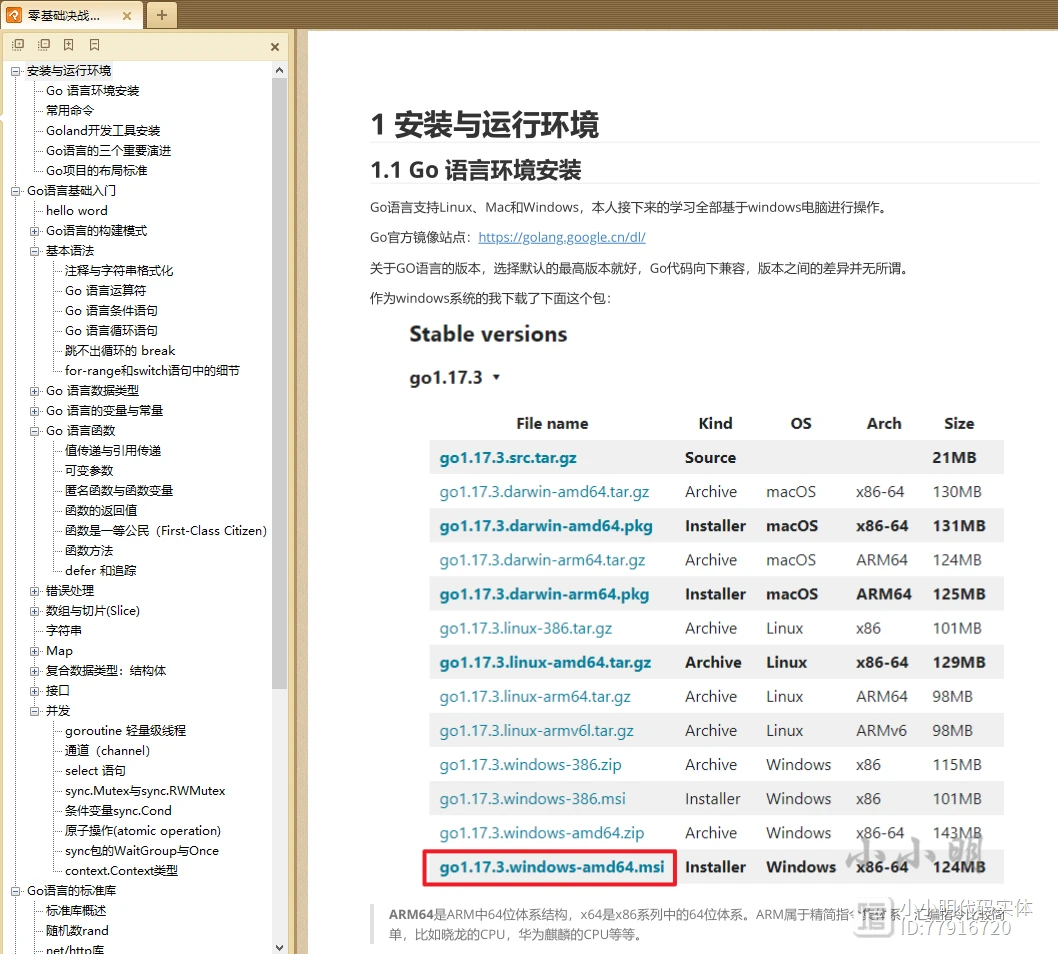Screen dimensions: 1058x954
Task: Collapse the 并发 tree section
Action: pyautogui.click(x=35, y=711)
